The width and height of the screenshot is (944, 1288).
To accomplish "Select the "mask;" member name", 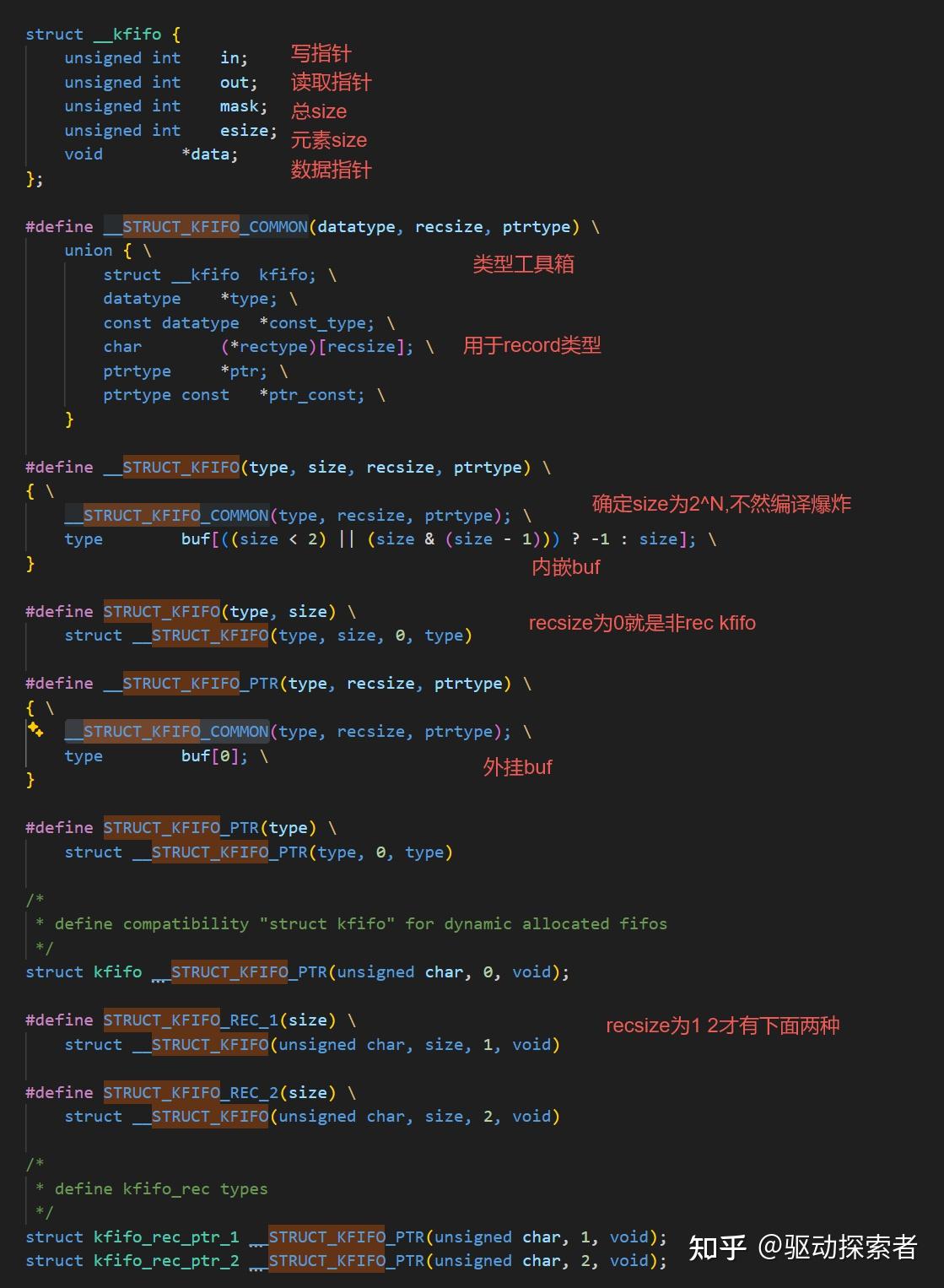I will (244, 106).
